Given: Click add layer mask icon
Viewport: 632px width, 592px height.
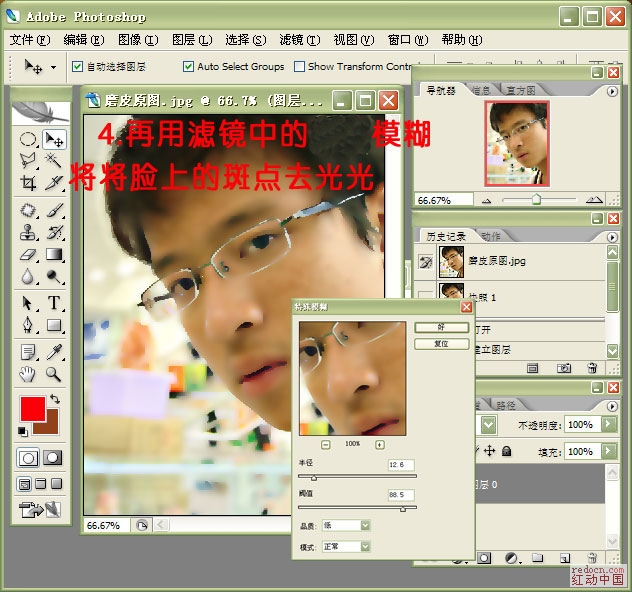Looking at the screenshot, I should [x=484, y=558].
